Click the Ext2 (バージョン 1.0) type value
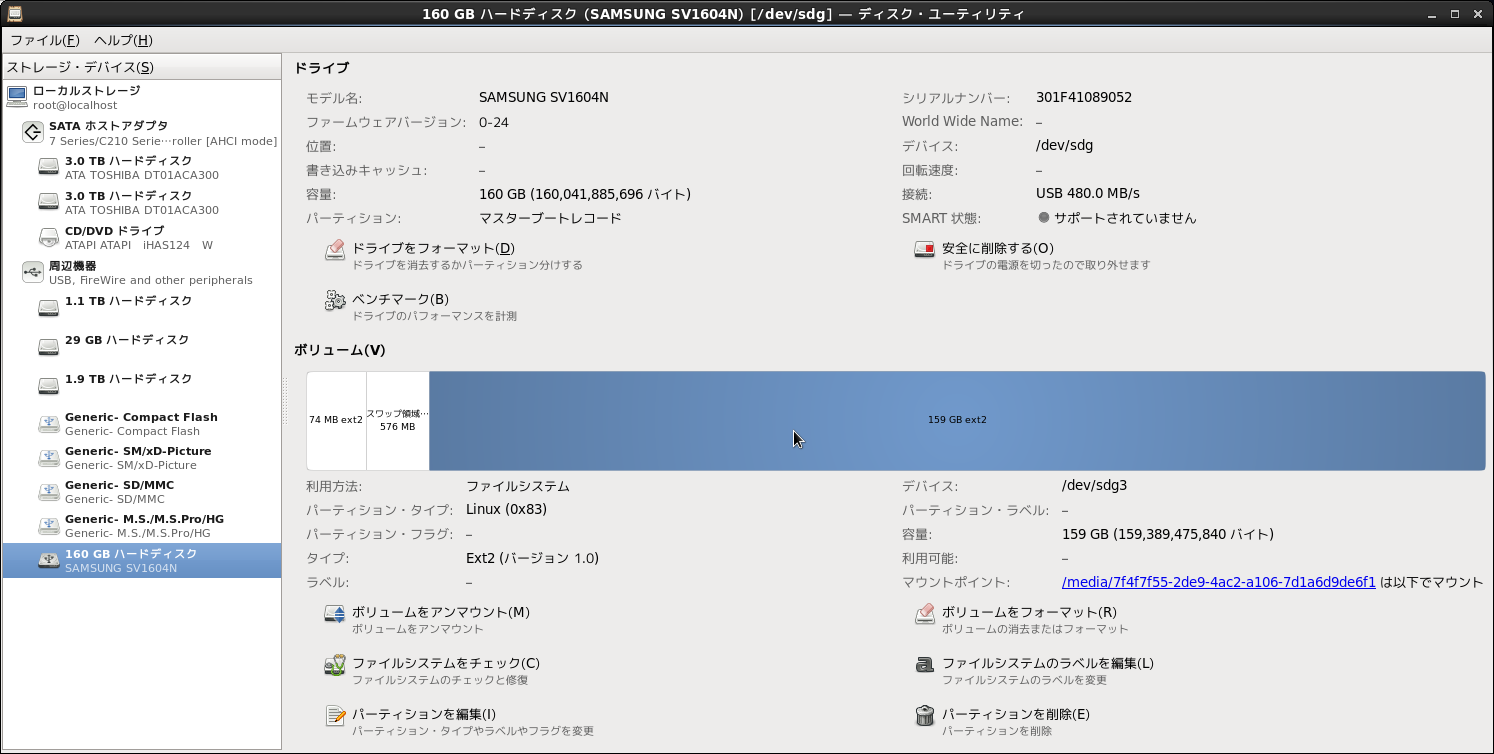 [532, 558]
